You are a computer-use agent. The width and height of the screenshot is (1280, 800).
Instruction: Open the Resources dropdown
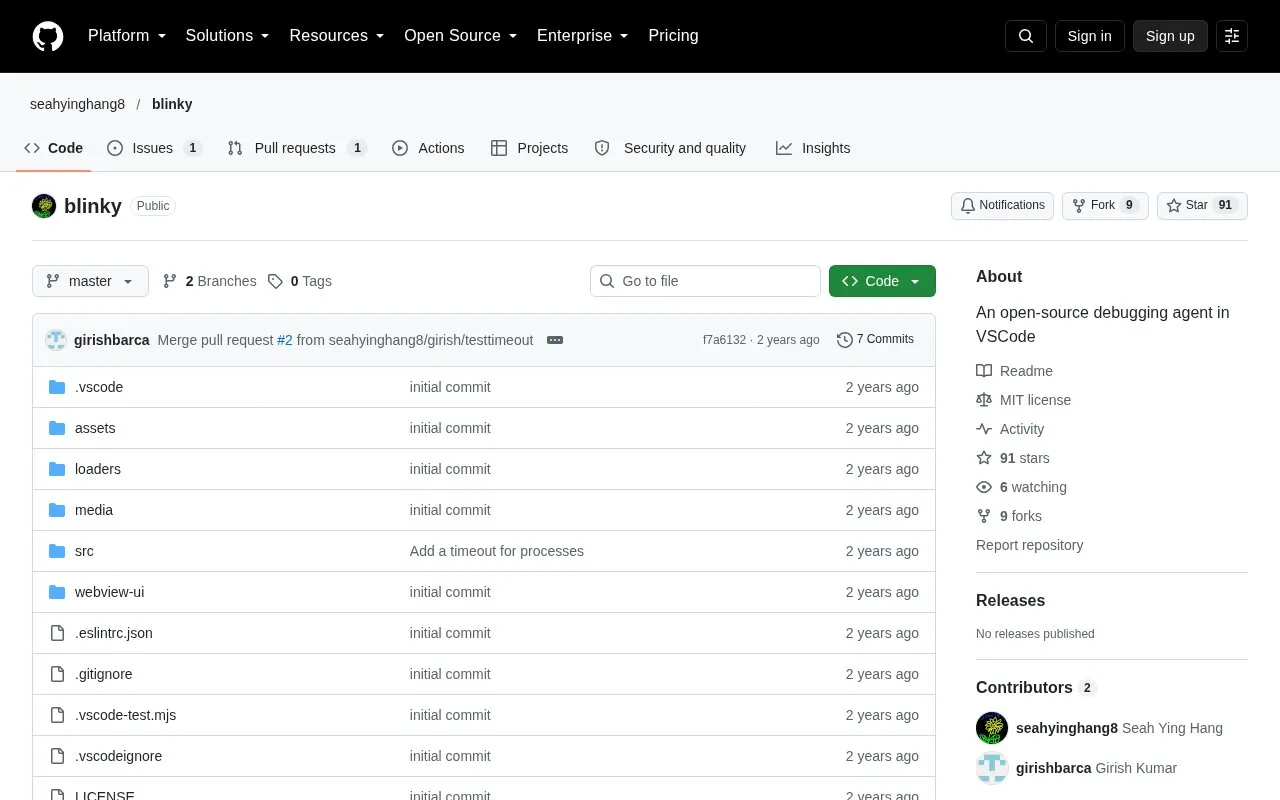(337, 36)
